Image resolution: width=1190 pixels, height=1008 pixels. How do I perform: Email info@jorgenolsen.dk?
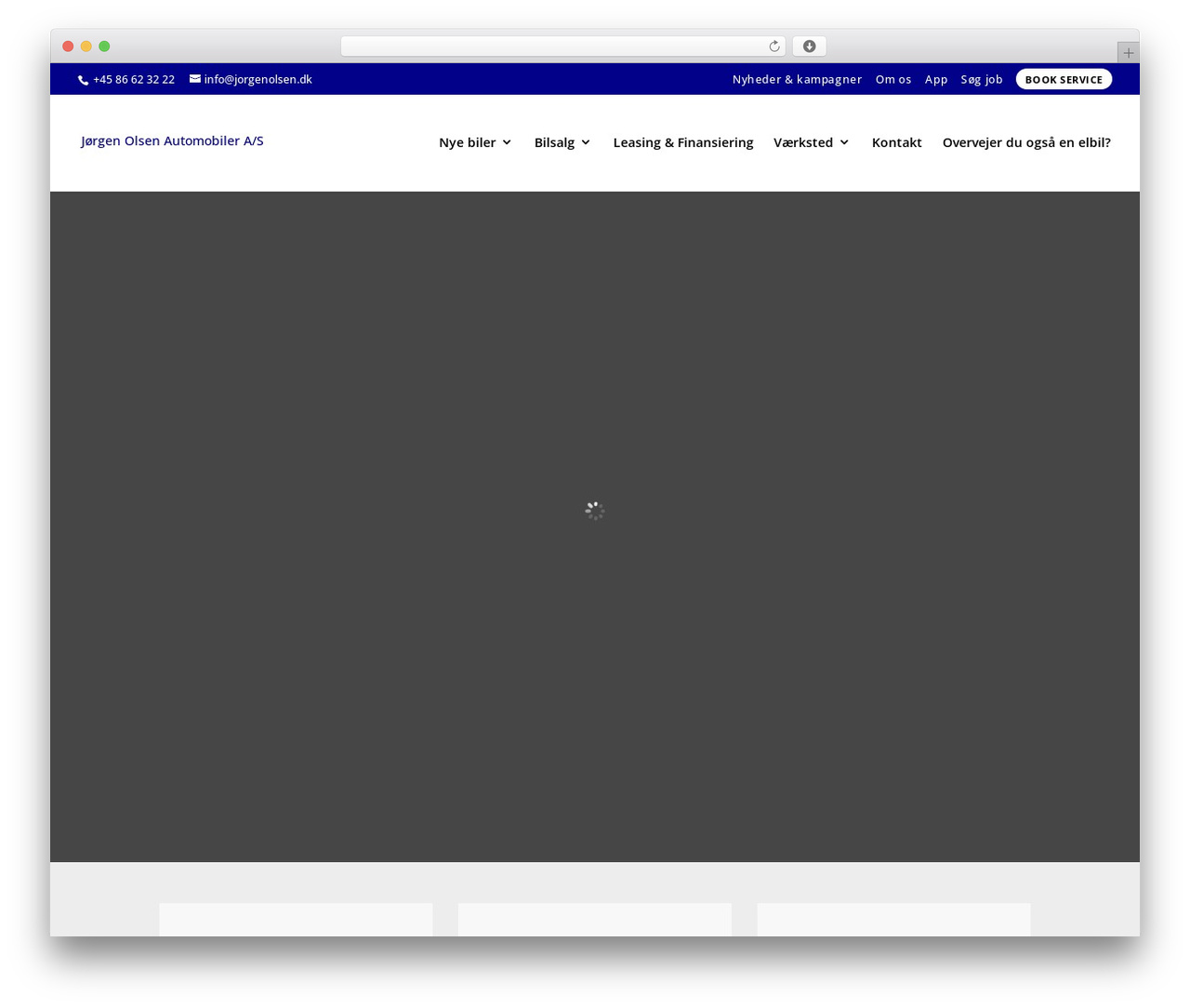(x=258, y=79)
